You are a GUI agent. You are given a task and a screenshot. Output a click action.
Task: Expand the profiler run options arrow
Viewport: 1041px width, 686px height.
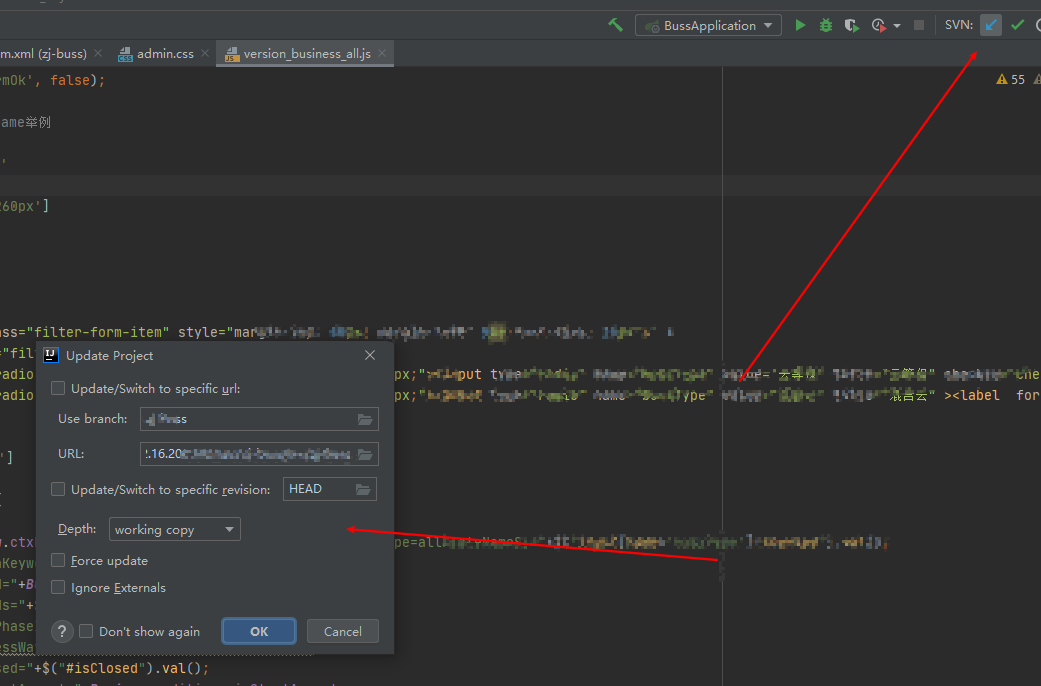[x=896, y=25]
